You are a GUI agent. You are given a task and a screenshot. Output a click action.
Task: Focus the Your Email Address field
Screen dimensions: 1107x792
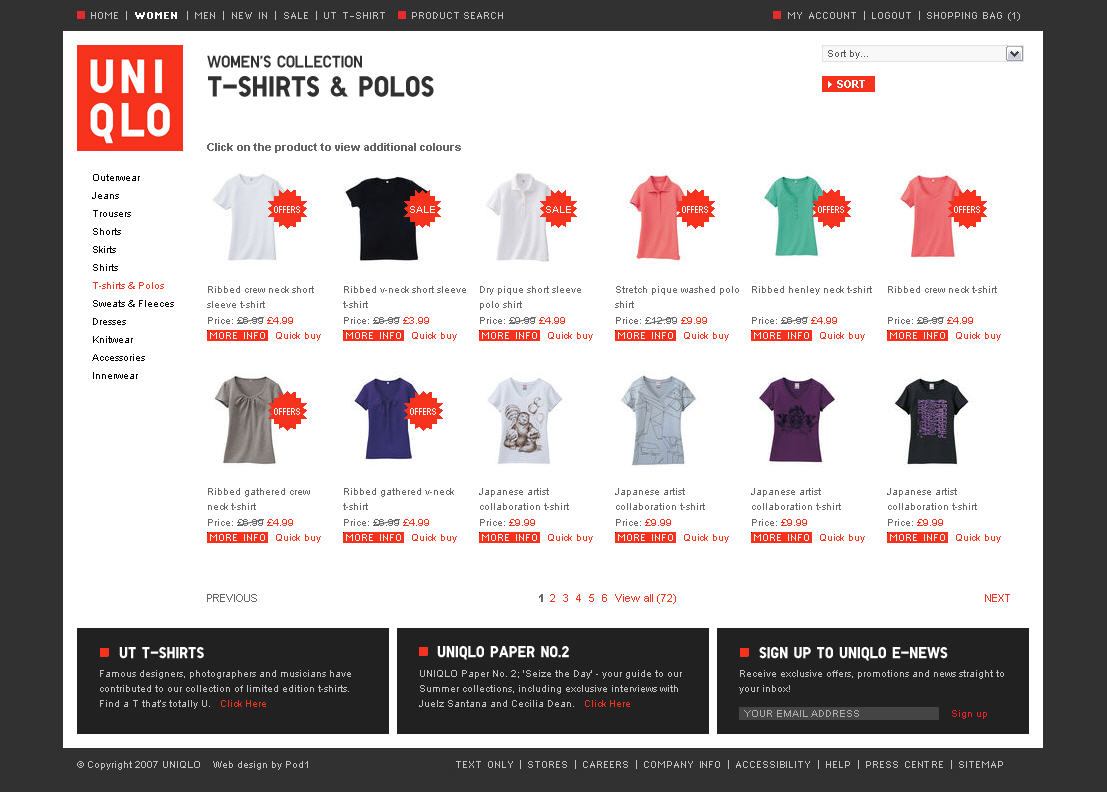[839, 714]
